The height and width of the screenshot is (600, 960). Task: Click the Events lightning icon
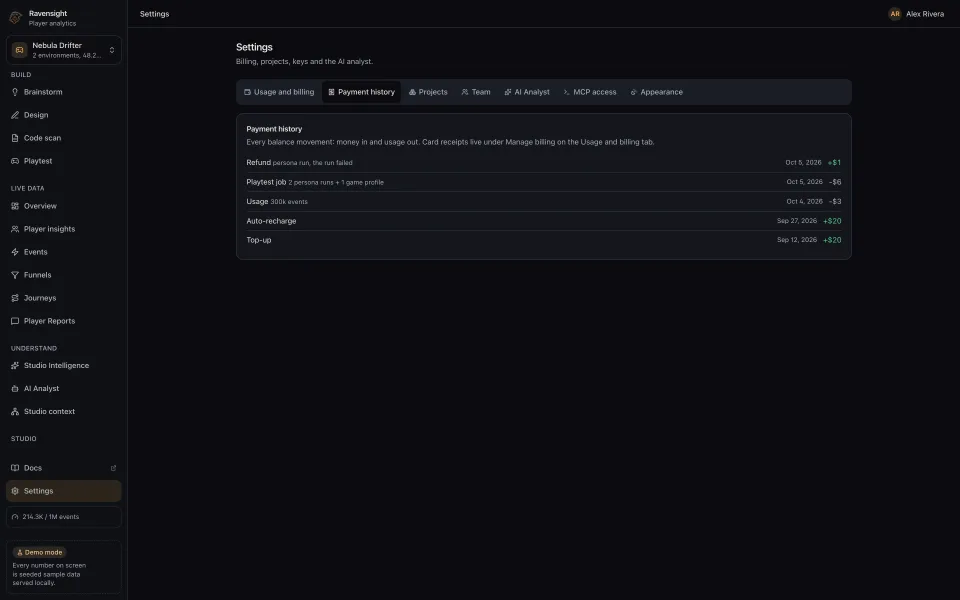coord(15,252)
